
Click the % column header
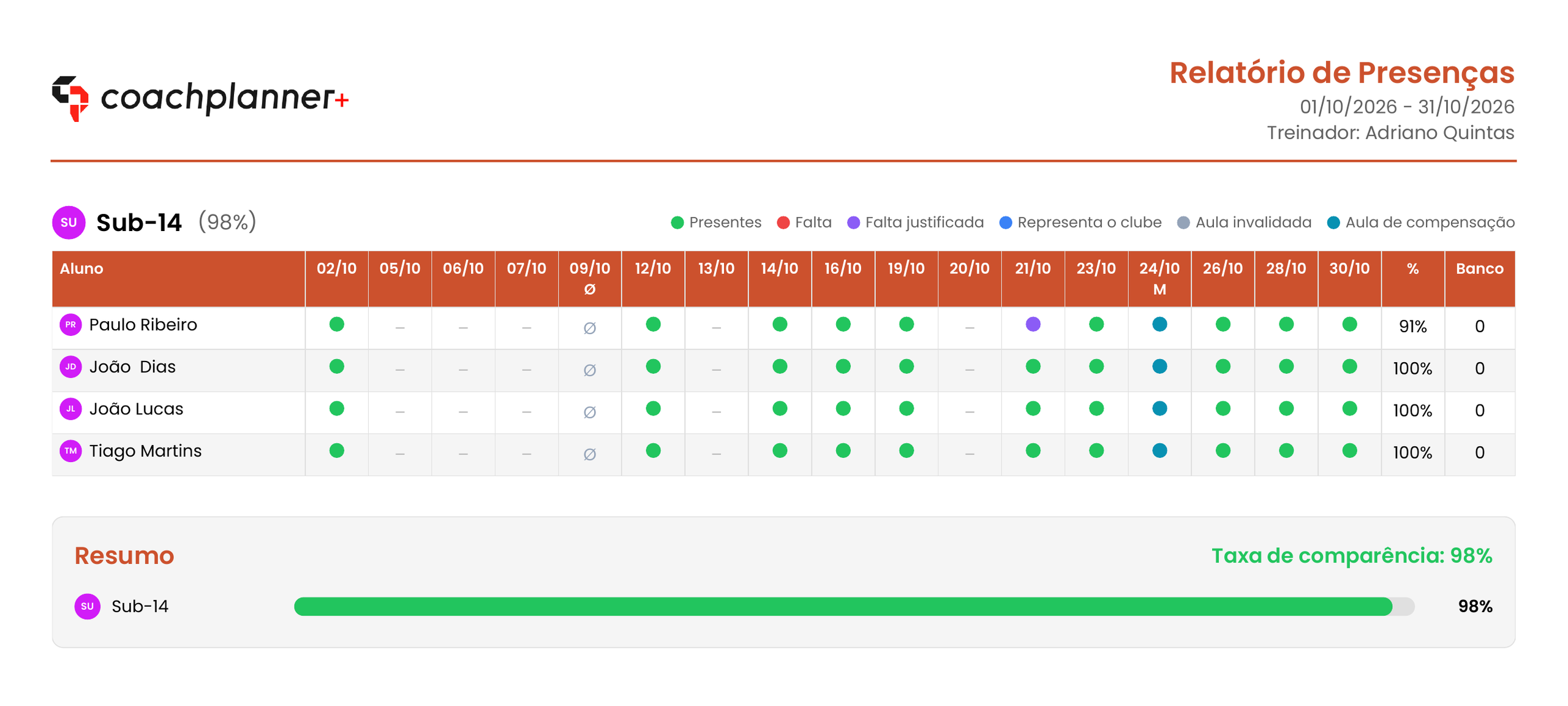pyautogui.click(x=1412, y=279)
